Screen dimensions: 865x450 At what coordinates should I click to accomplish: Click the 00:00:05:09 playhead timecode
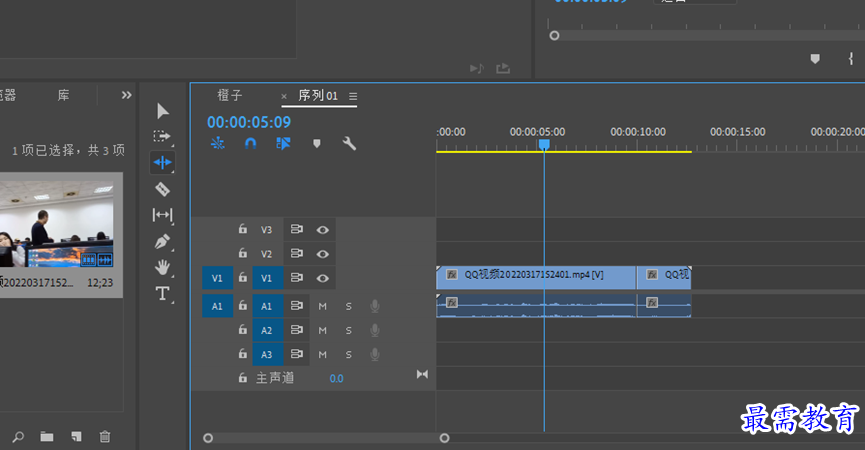point(249,122)
